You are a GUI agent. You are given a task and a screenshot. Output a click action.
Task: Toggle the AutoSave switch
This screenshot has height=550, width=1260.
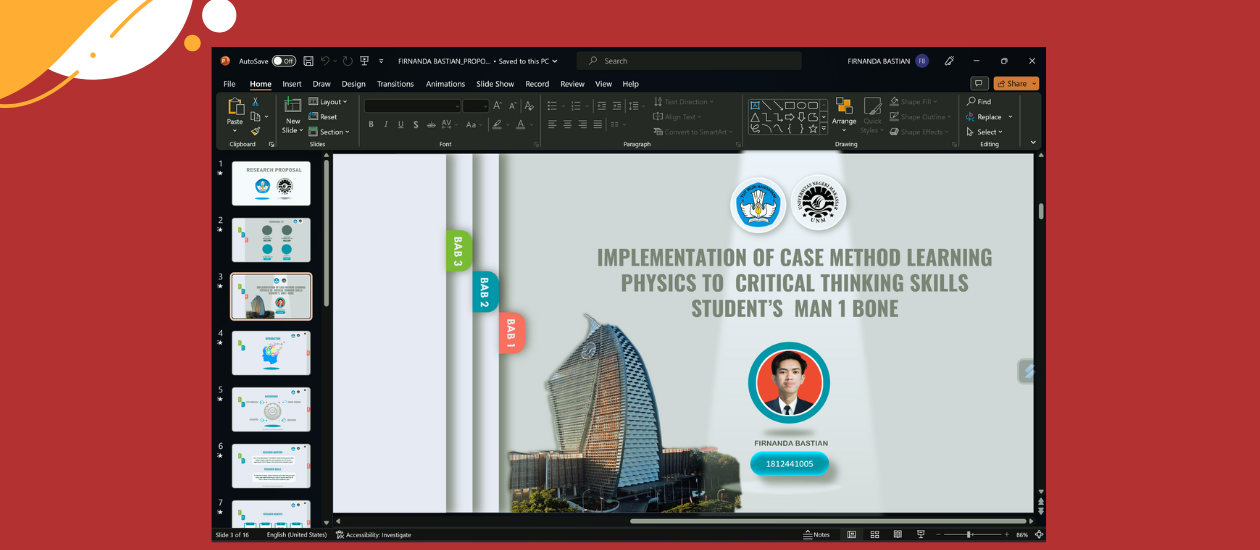284,61
